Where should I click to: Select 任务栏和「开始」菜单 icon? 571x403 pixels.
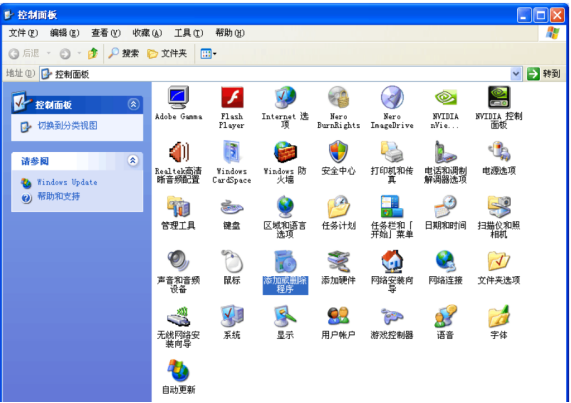pos(392,207)
